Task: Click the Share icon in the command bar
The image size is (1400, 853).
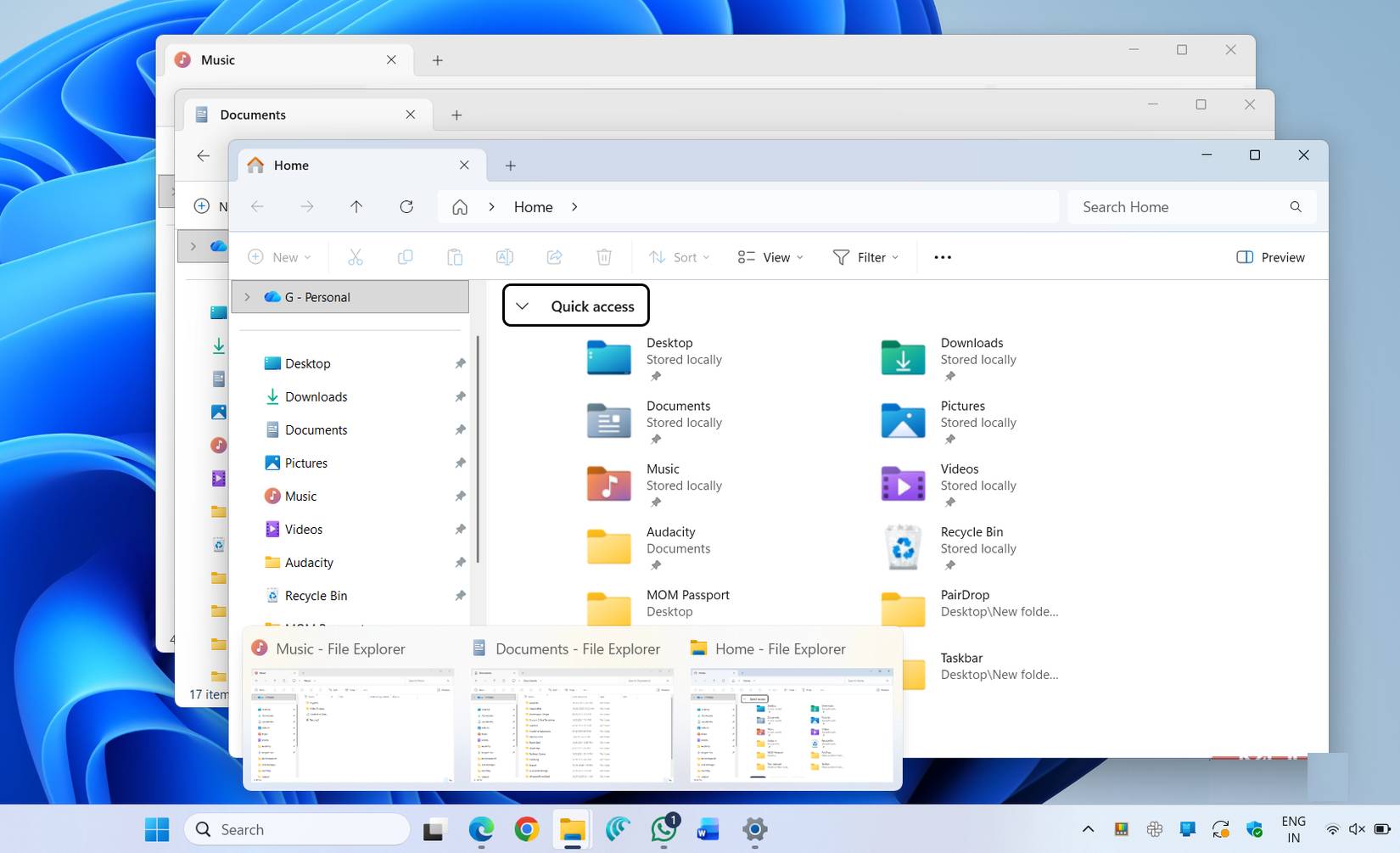Action: pyautogui.click(x=555, y=256)
